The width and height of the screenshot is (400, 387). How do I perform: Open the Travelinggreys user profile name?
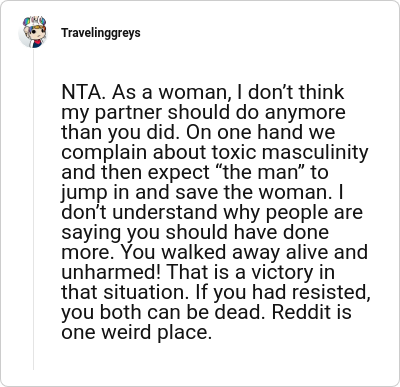click(101, 33)
